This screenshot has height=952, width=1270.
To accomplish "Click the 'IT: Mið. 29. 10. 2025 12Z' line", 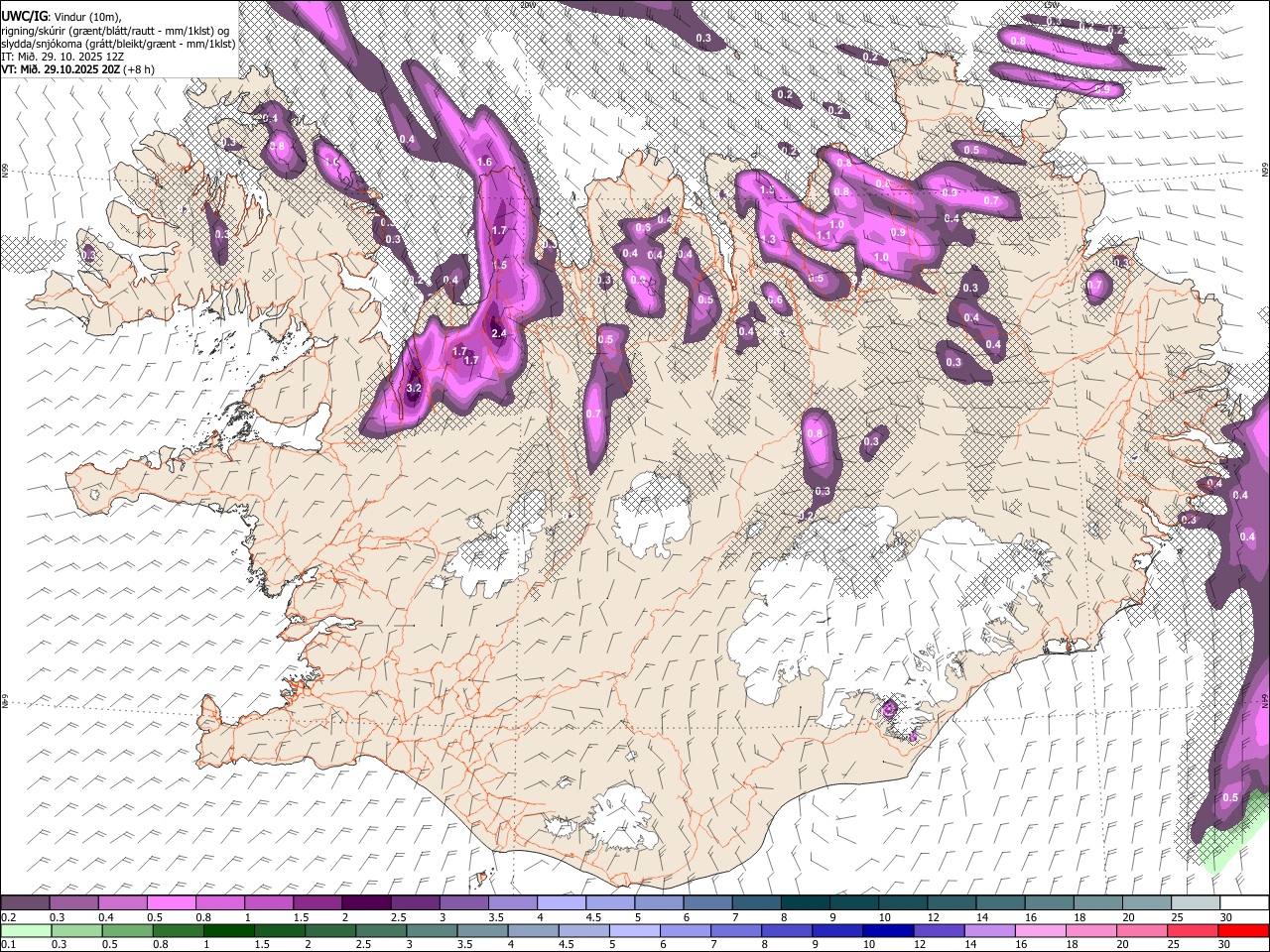I will (x=63, y=57).
